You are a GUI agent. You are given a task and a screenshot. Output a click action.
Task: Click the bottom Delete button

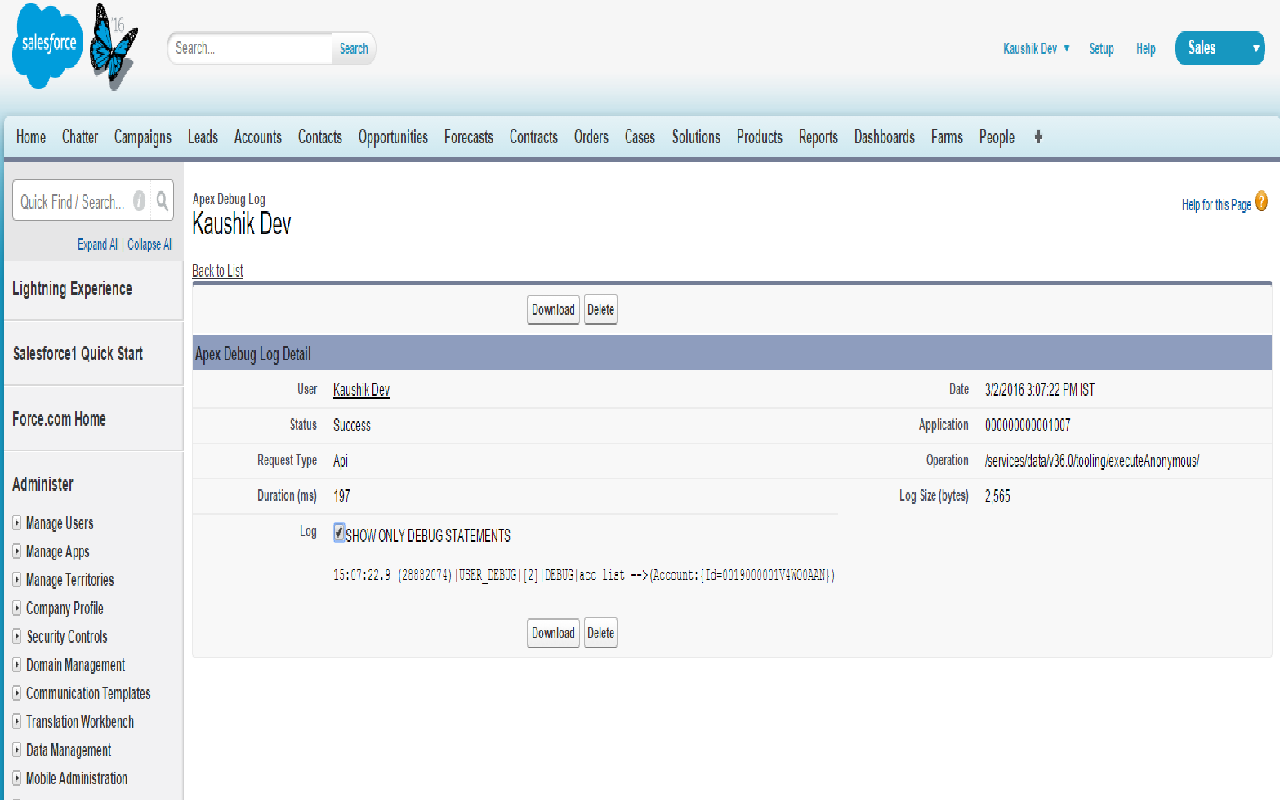tap(601, 633)
